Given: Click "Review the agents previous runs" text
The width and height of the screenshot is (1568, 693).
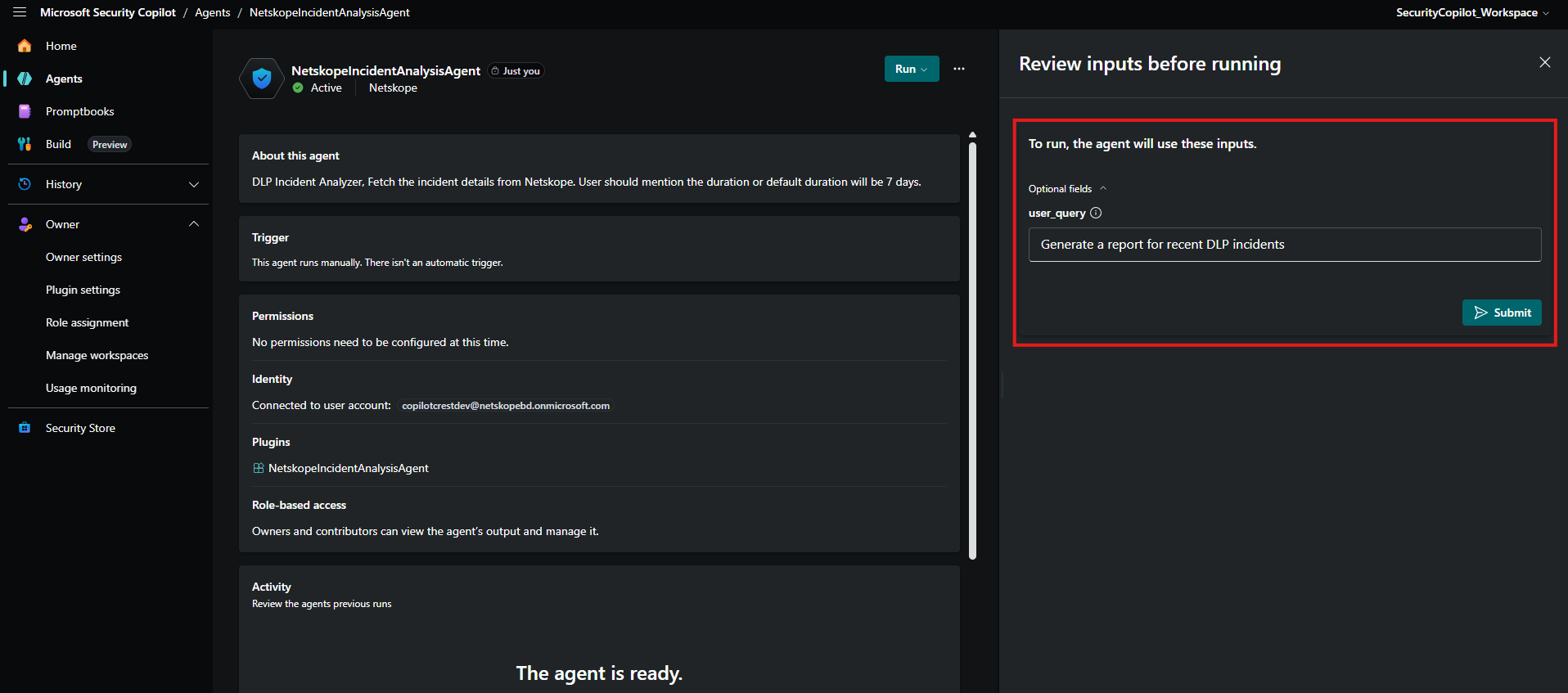Looking at the screenshot, I should click(x=322, y=604).
